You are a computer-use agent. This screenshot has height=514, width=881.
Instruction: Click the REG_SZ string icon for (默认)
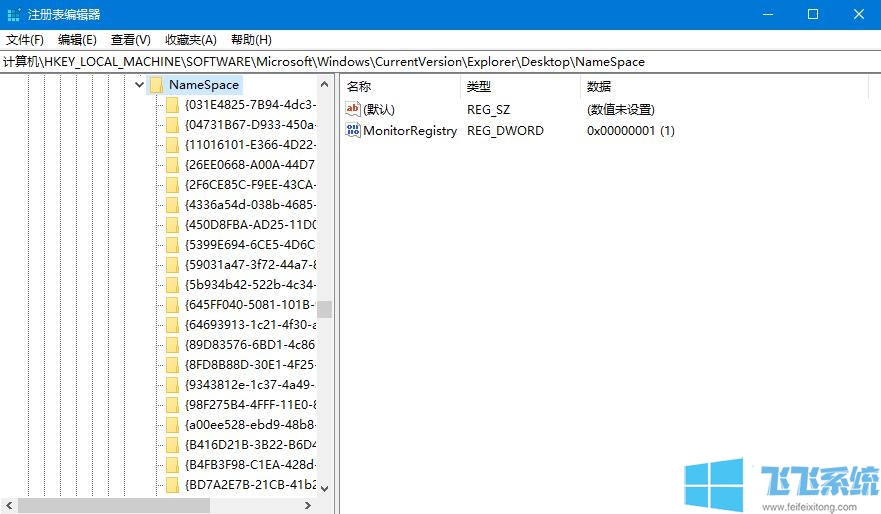point(353,109)
